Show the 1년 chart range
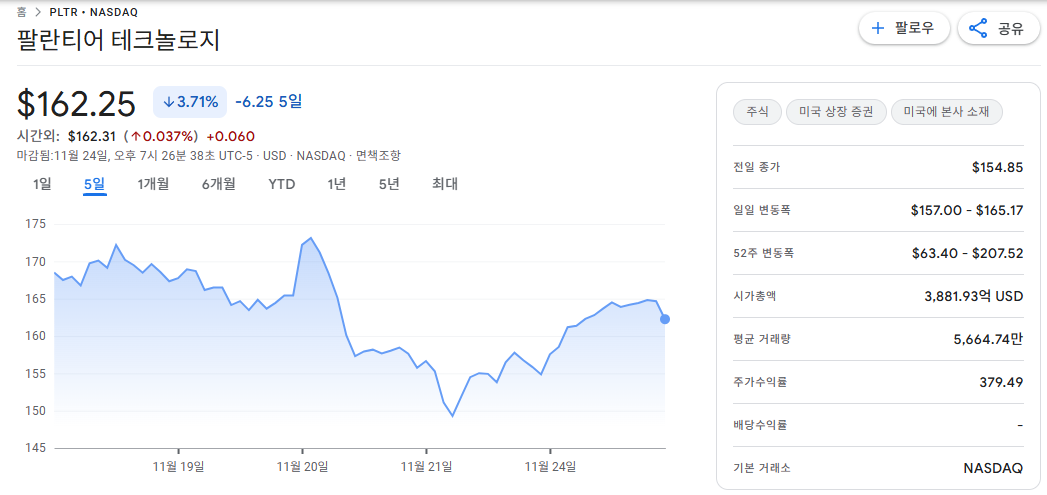 pos(337,184)
